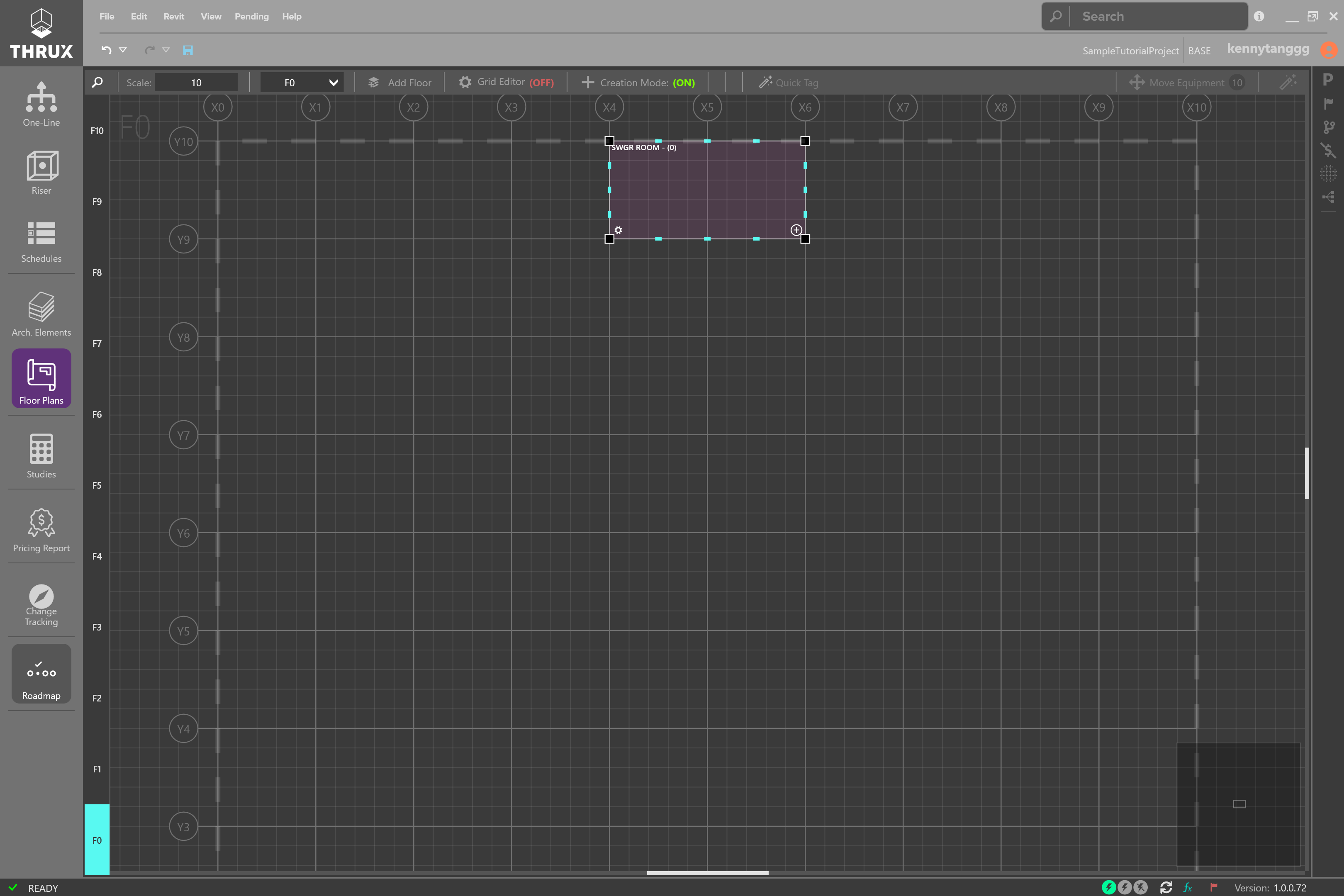Click the middle gray lightning bolt icon

click(1125, 887)
